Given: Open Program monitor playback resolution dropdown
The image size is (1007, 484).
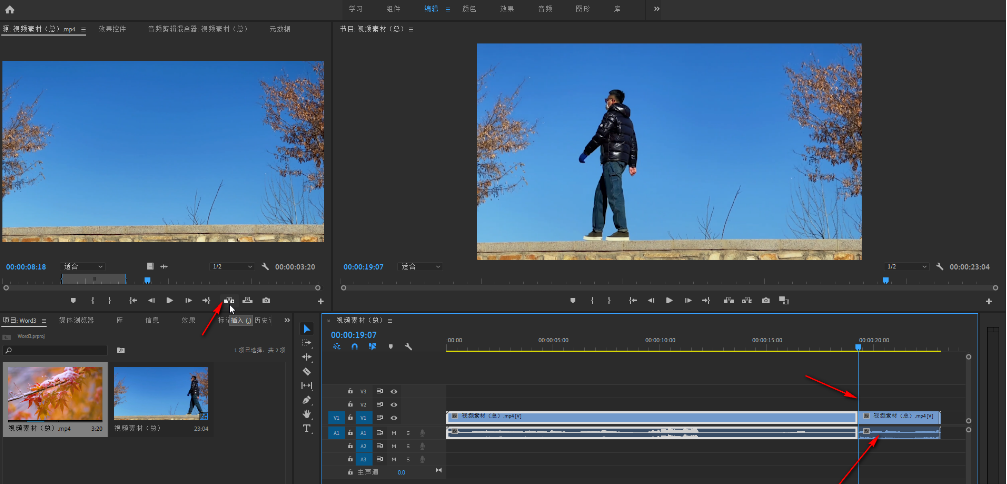Looking at the screenshot, I should pos(905,267).
